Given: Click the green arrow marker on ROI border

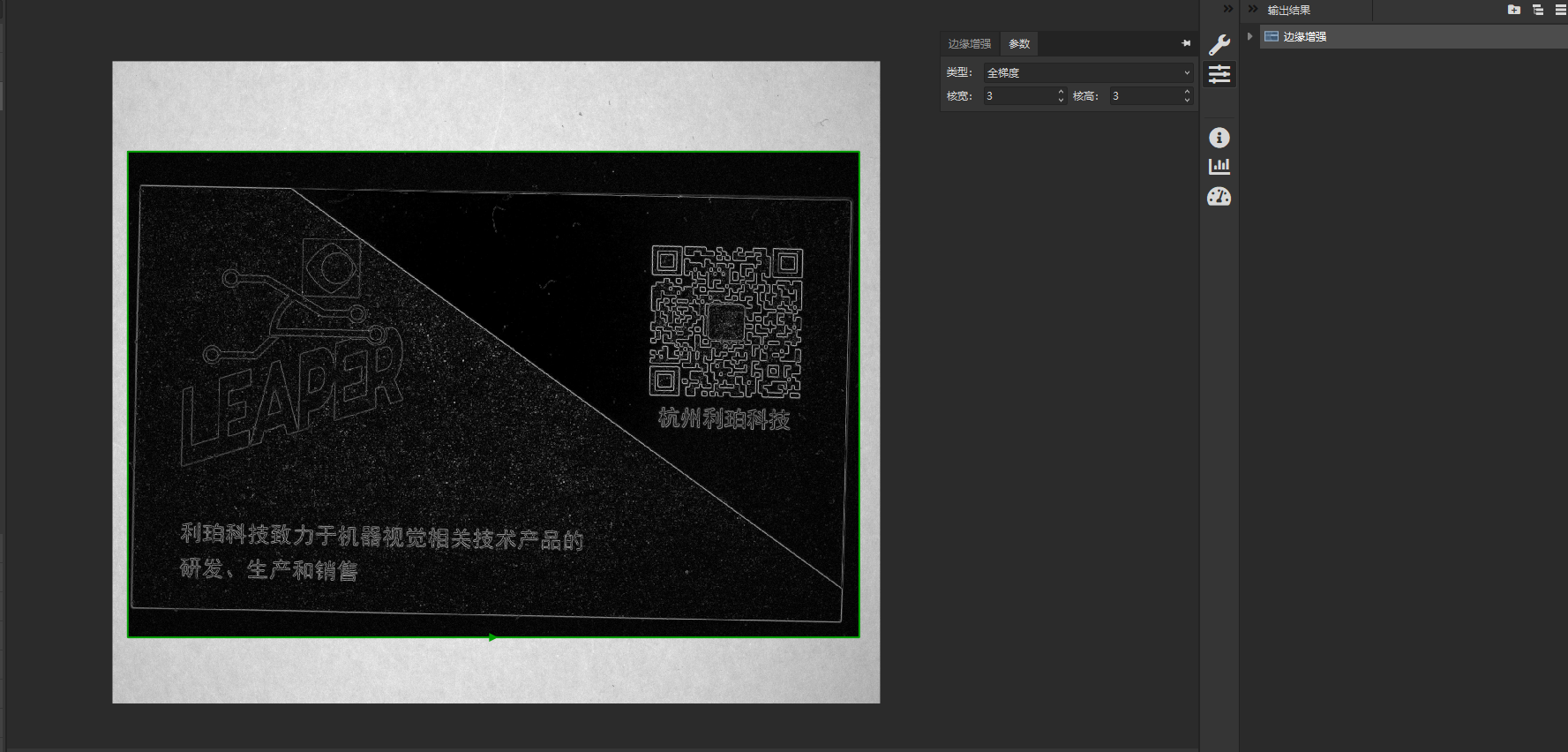Looking at the screenshot, I should click(x=492, y=637).
